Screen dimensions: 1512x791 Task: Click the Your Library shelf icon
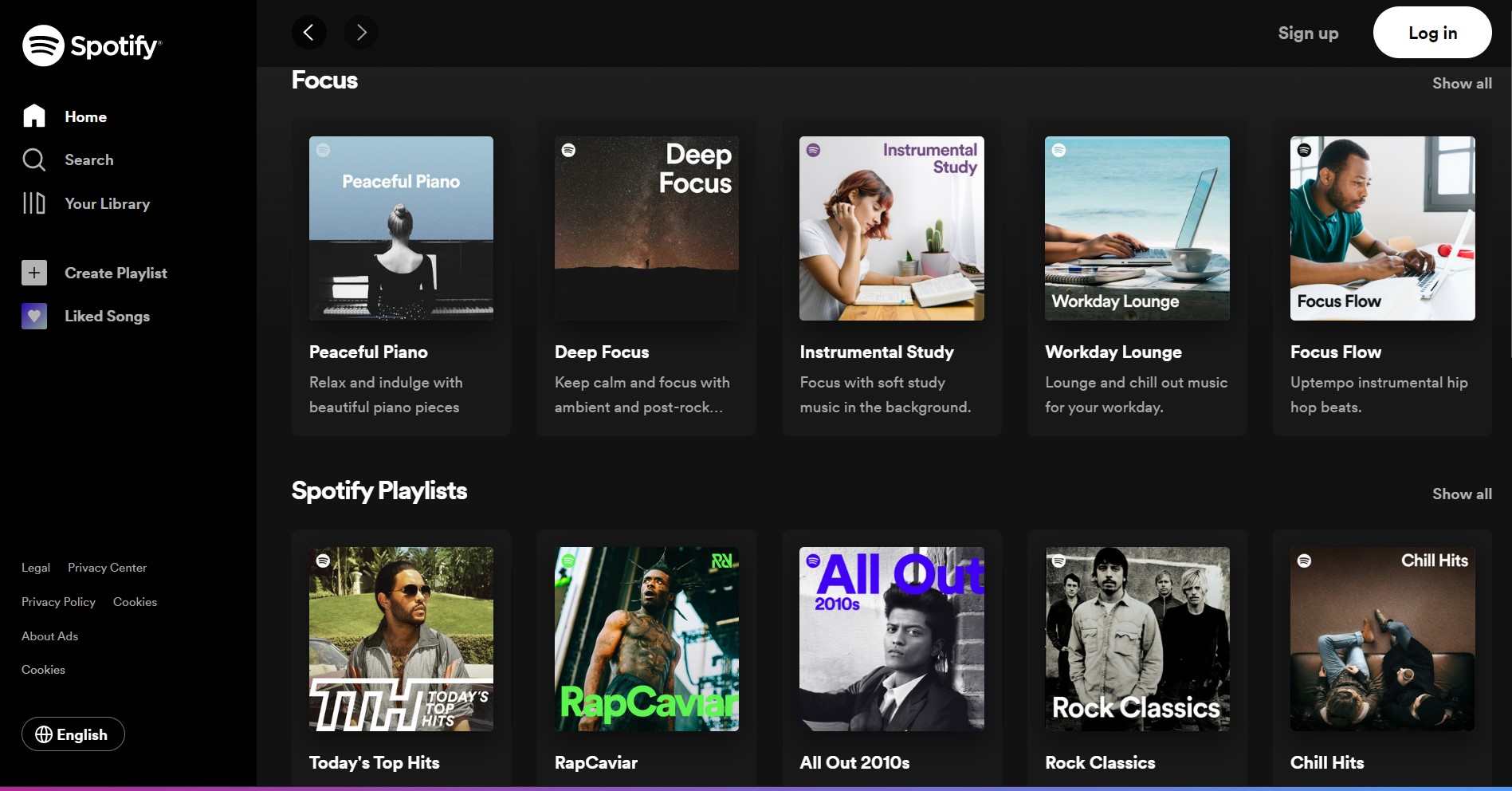[33, 203]
